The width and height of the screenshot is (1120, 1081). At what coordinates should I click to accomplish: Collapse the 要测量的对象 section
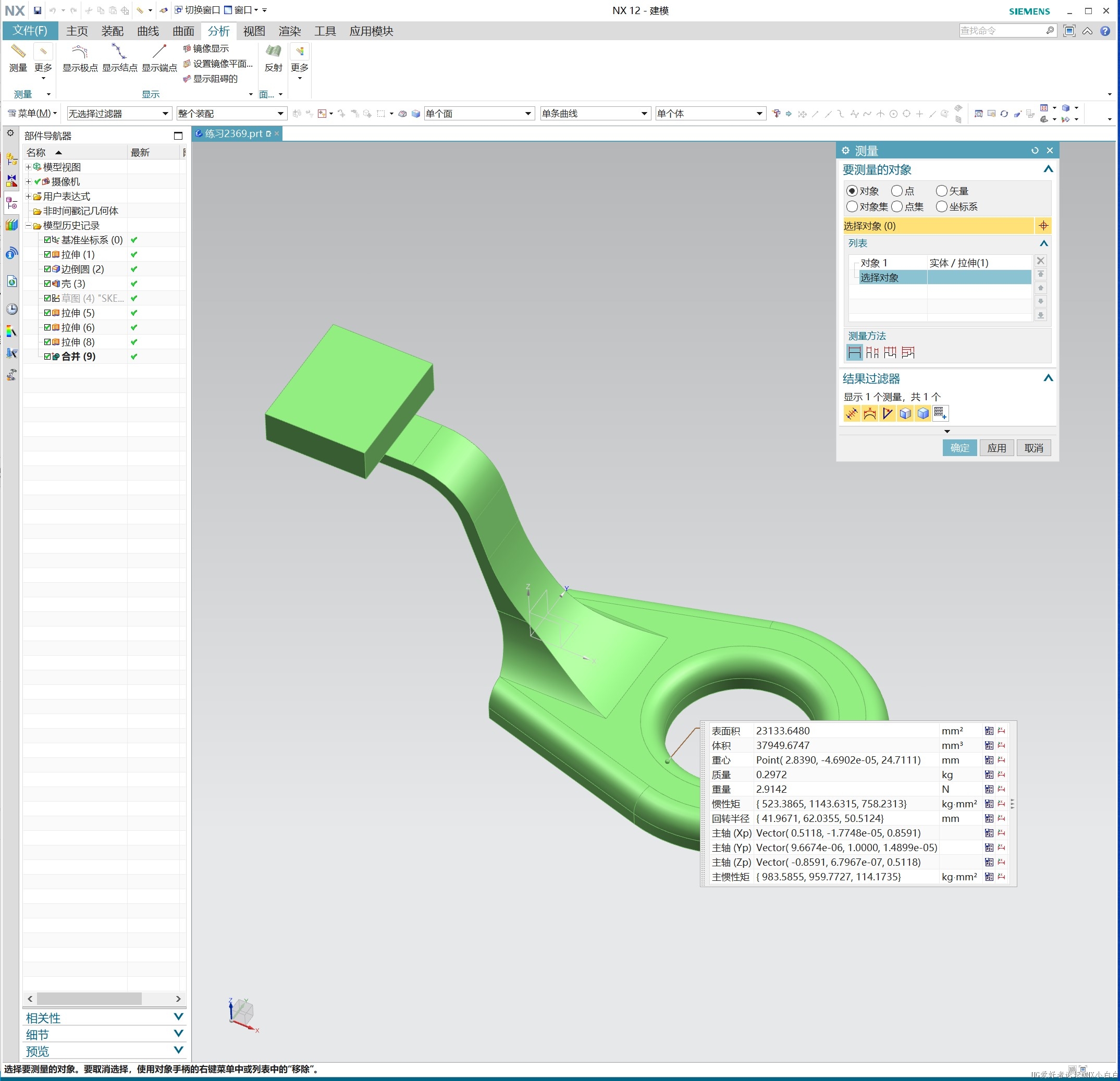1048,169
